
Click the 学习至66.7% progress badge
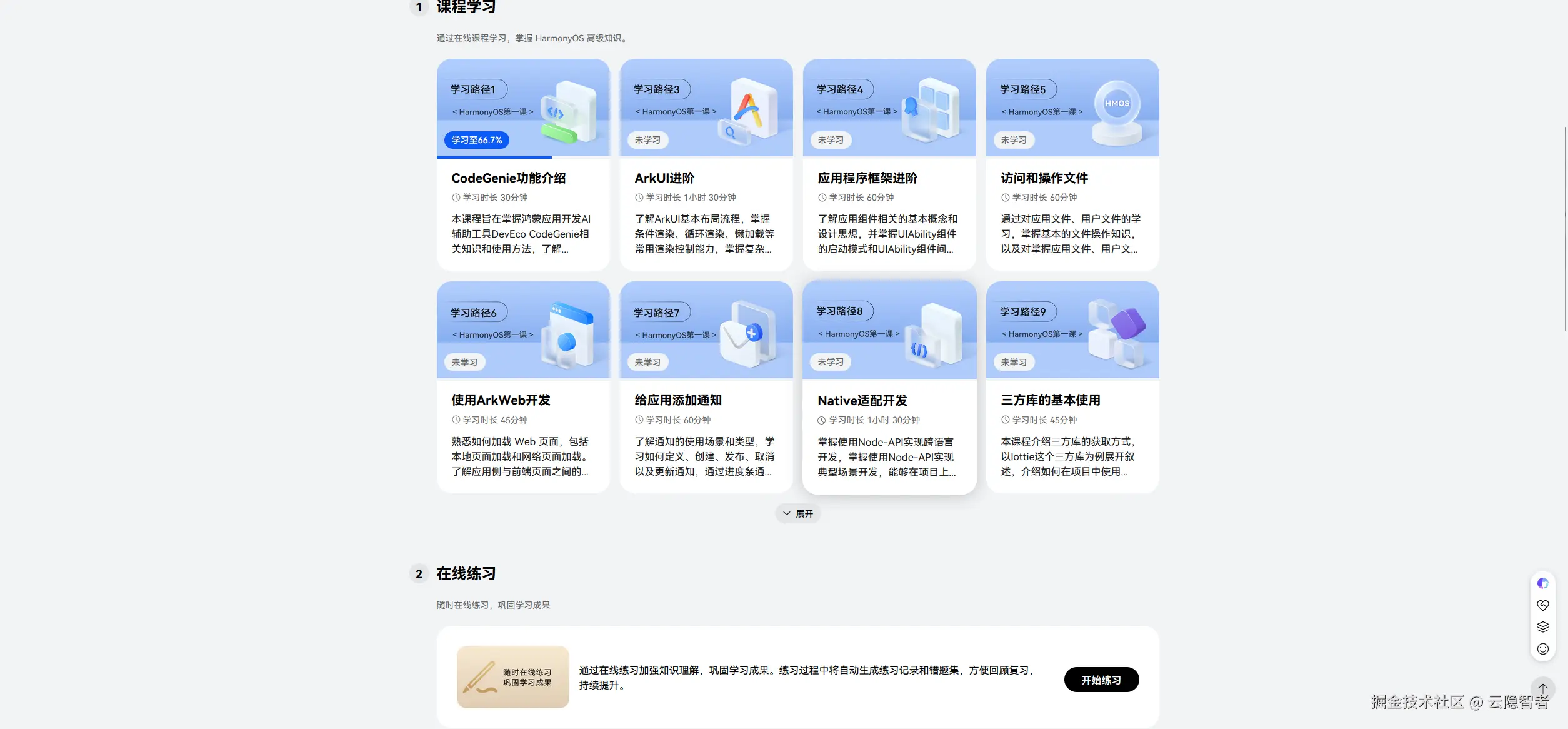[476, 140]
